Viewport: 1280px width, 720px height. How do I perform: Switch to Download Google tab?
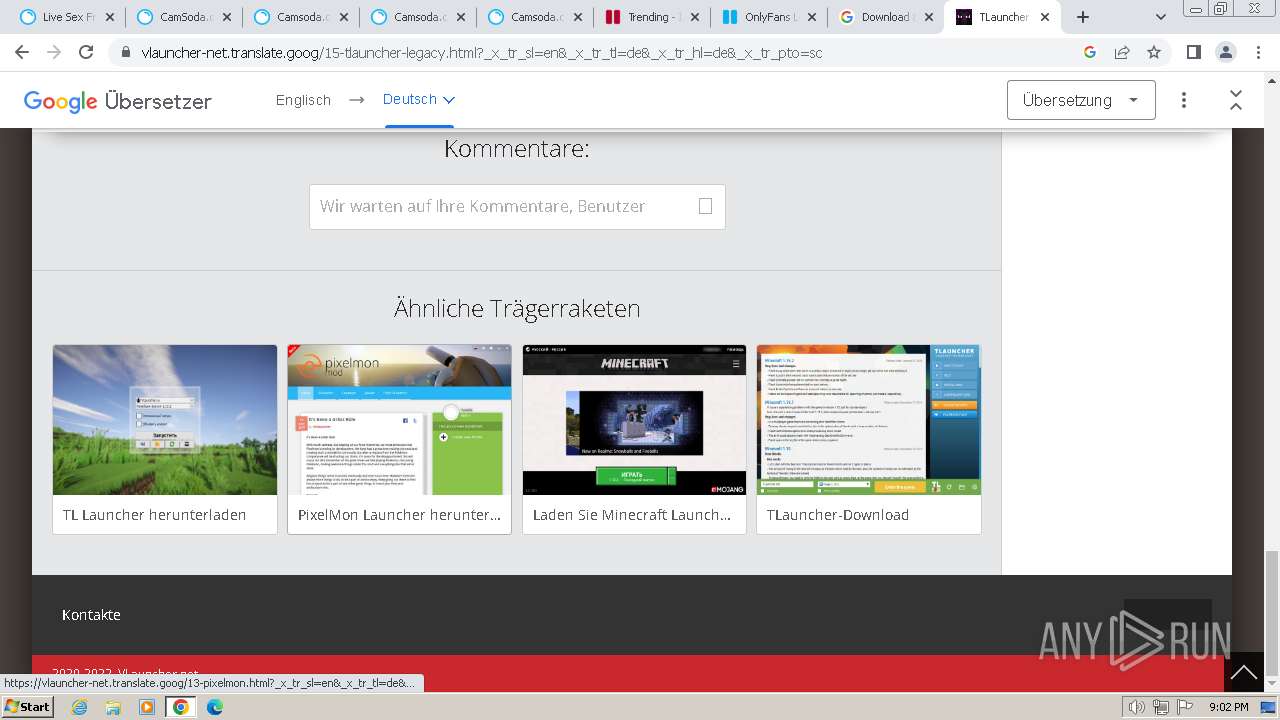(885, 17)
